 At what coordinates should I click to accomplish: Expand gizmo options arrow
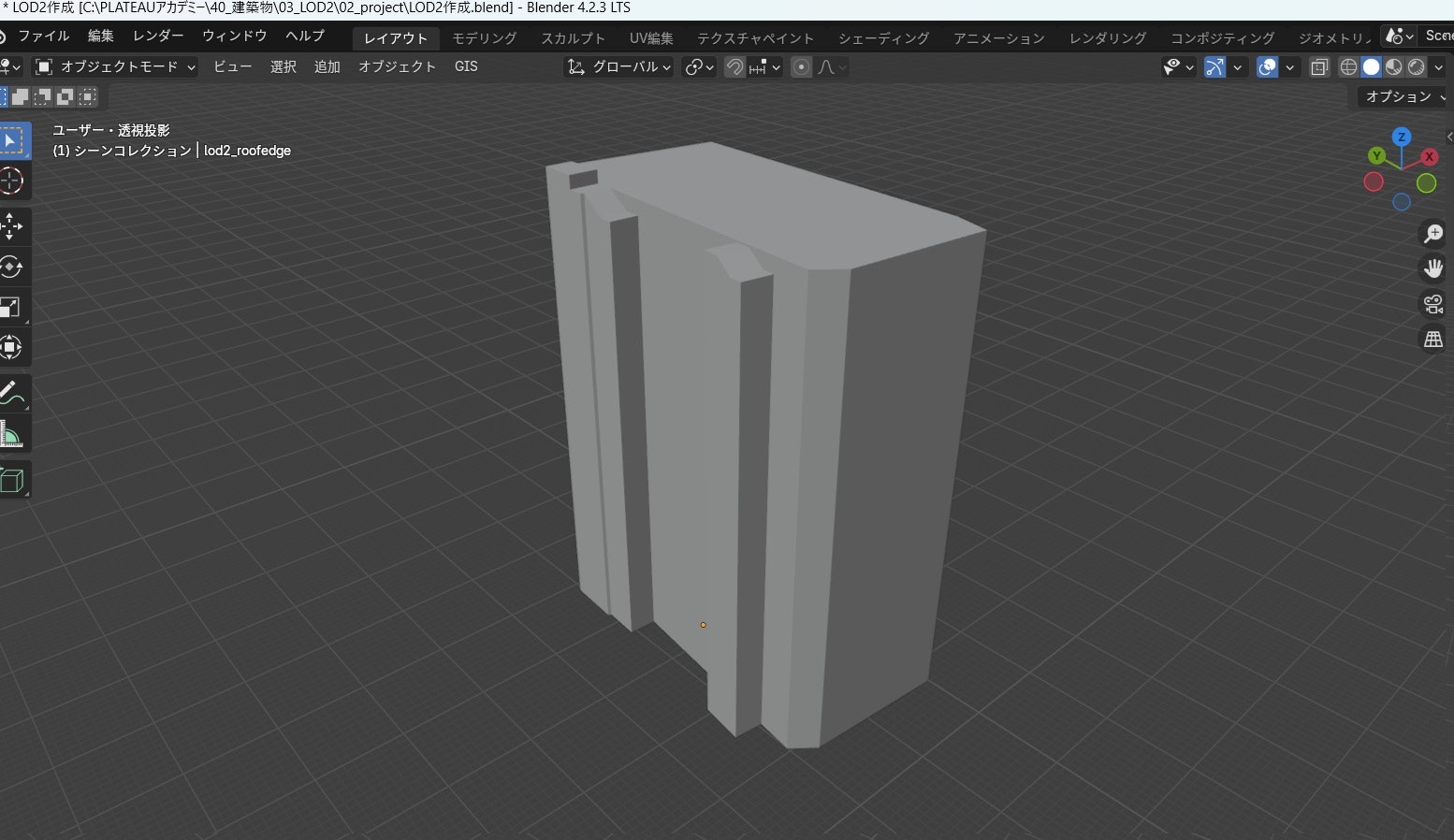coord(1238,66)
